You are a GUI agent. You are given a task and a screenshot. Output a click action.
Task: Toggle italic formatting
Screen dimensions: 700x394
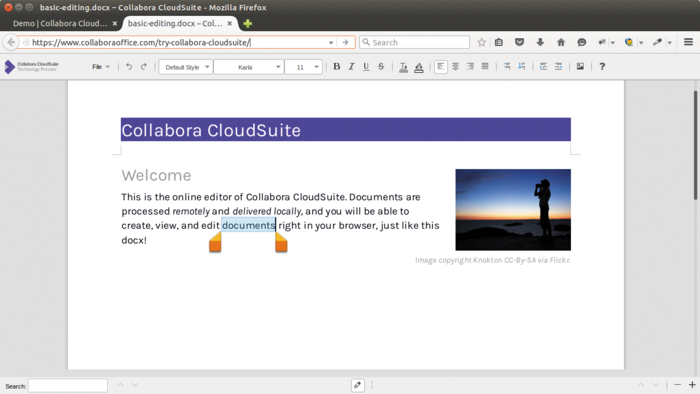tap(351, 66)
